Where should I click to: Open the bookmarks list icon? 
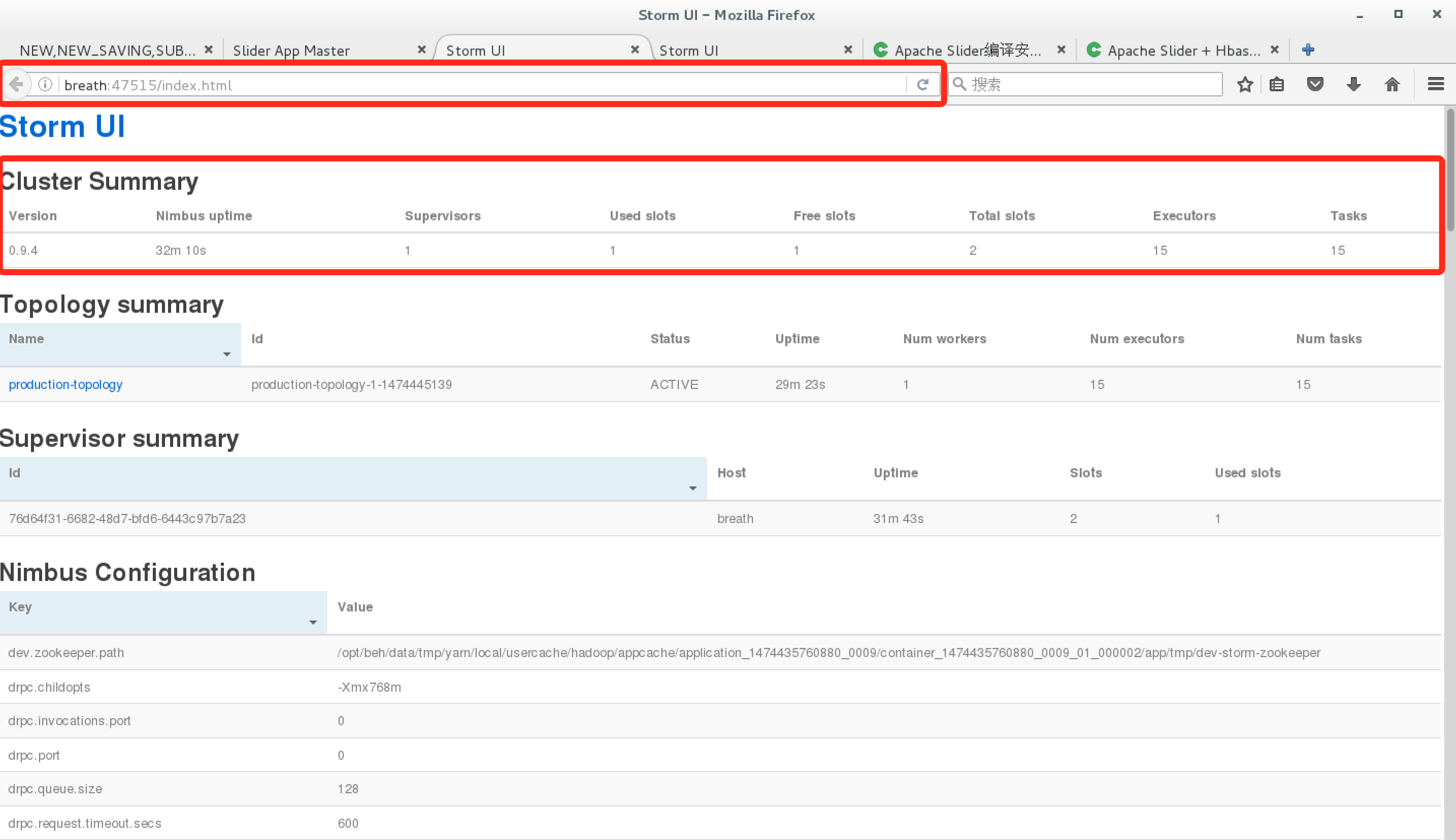tap(1277, 85)
